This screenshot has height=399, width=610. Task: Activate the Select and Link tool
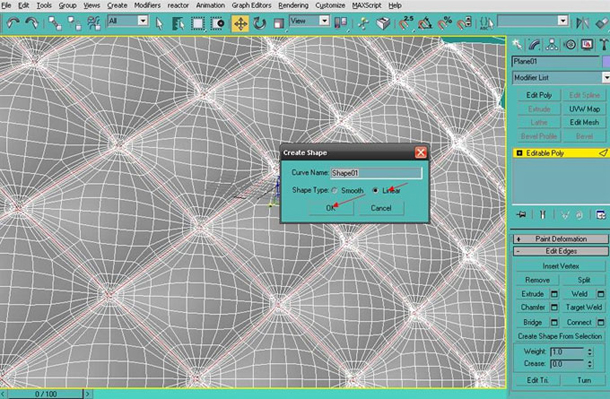[x=55, y=23]
